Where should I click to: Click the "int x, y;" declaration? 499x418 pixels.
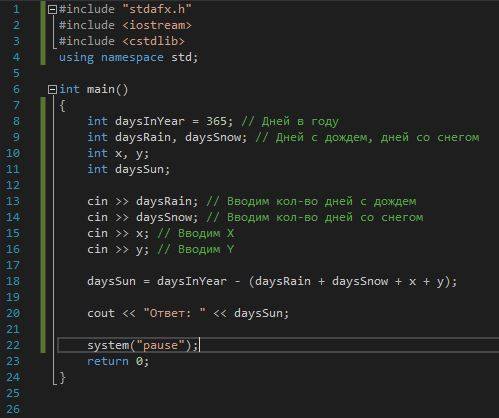(x=118, y=153)
